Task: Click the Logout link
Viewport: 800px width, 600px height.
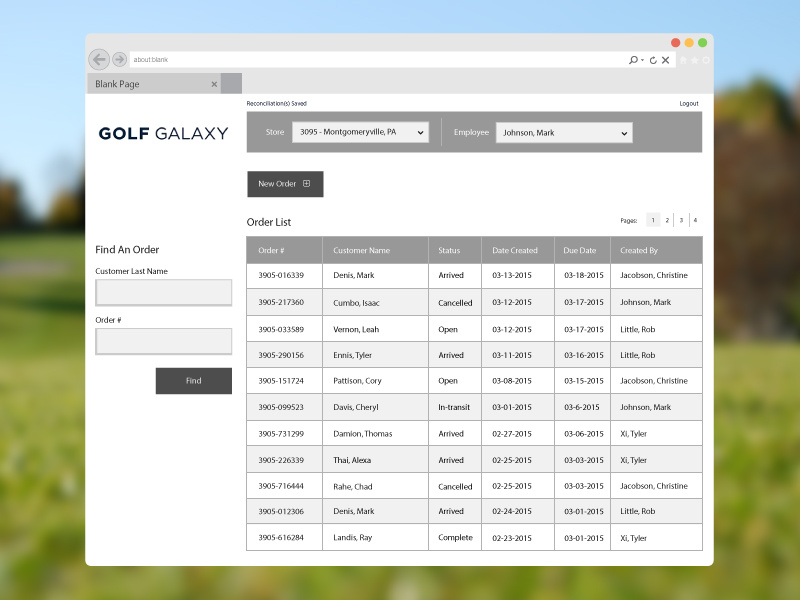Action: click(x=688, y=103)
